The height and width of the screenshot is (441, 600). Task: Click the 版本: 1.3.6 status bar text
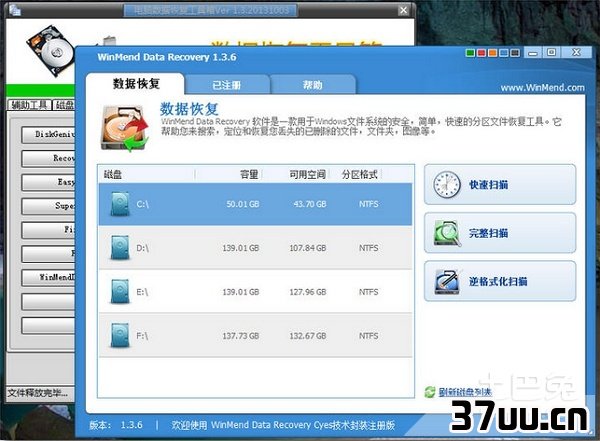pyautogui.click(x=116, y=425)
